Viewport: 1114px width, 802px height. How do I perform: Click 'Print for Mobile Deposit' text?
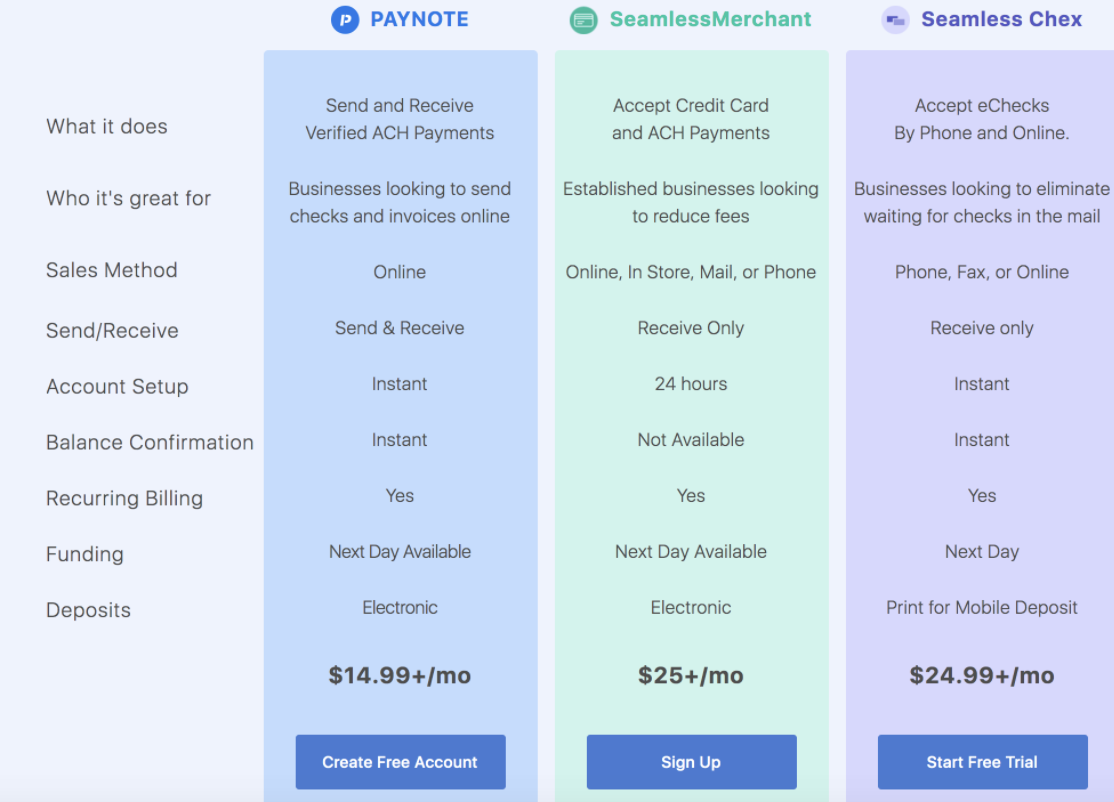pos(981,607)
